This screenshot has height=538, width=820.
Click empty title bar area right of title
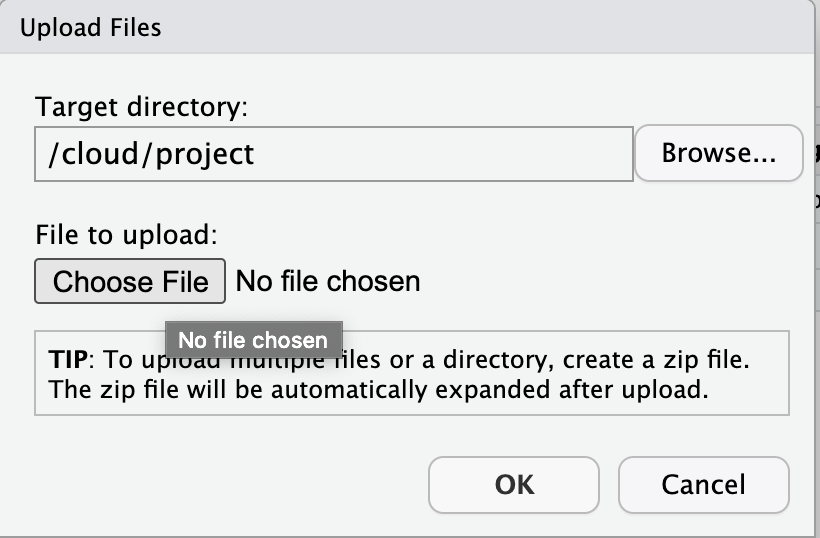(480, 27)
